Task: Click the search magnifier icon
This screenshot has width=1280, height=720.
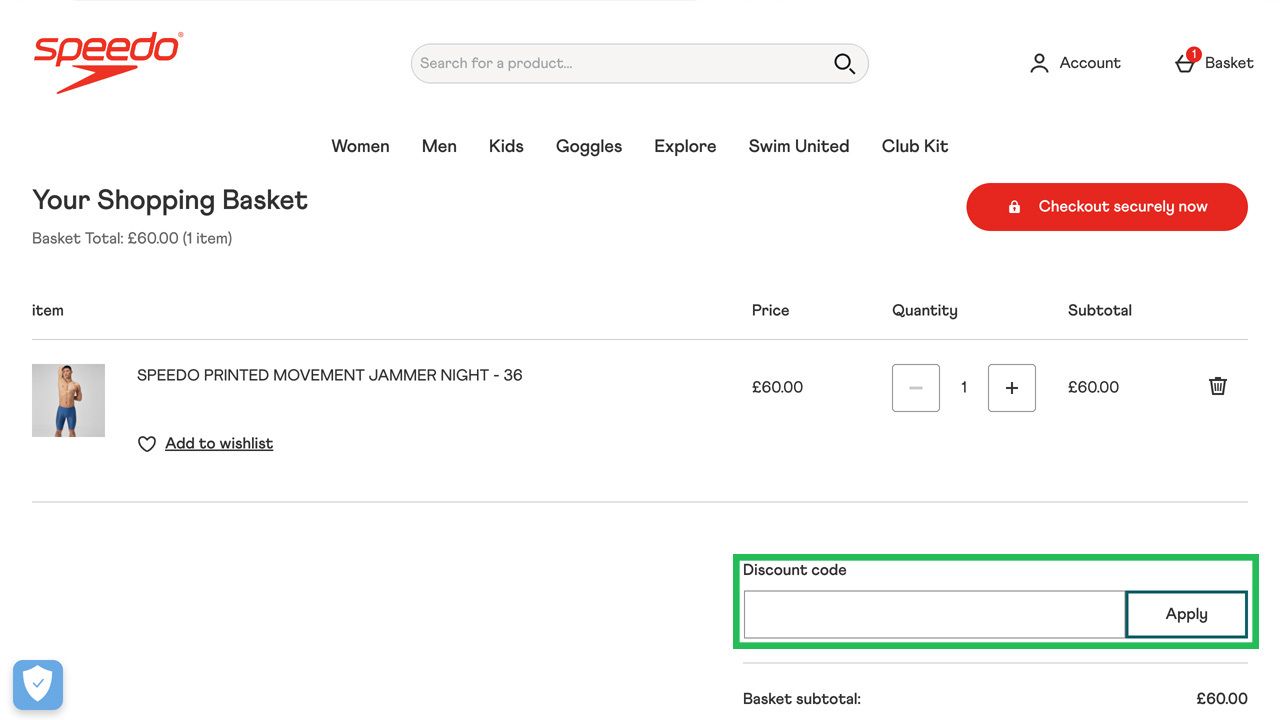Action: tap(844, 64)
